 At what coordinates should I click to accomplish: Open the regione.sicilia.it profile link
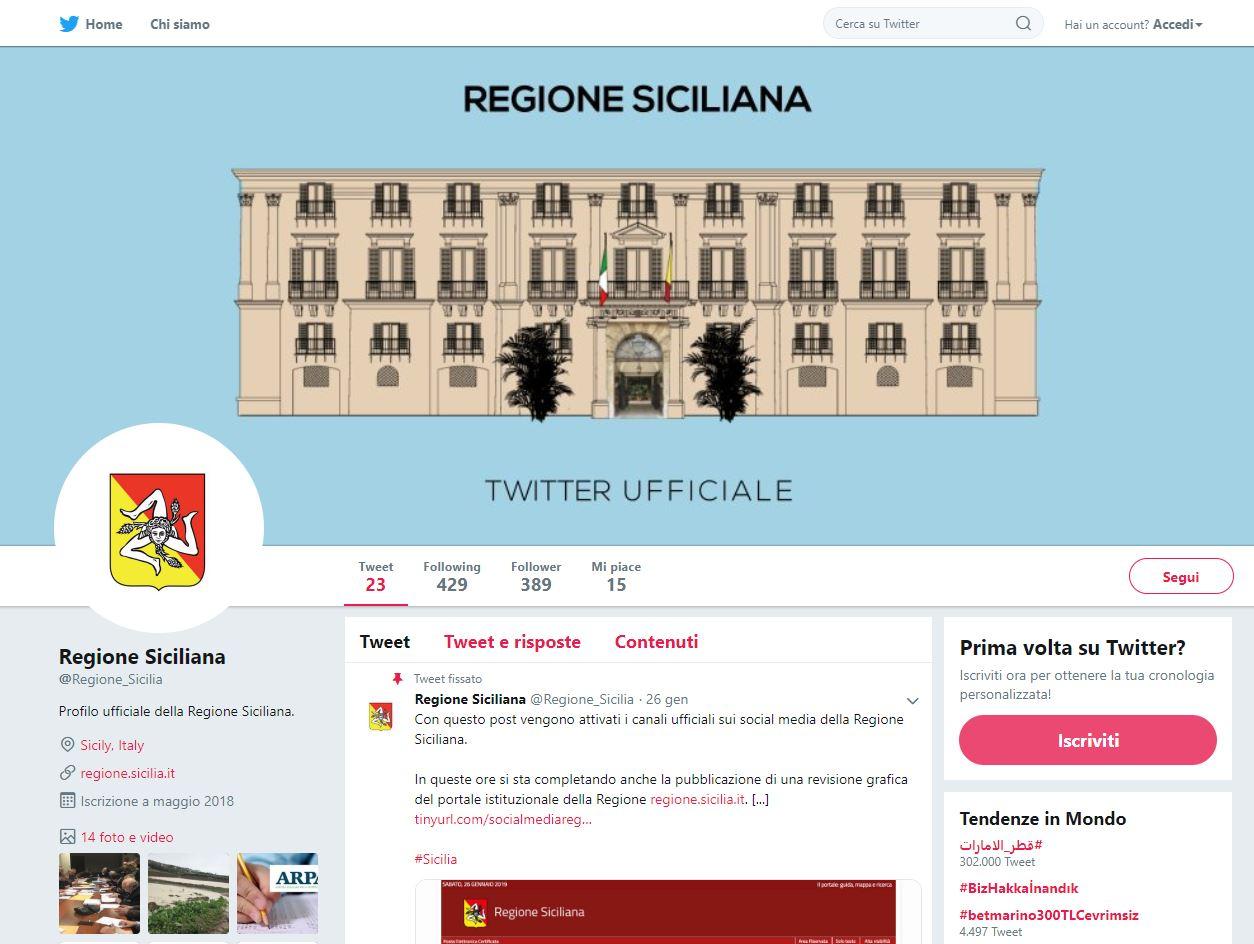tap(128, 773)
